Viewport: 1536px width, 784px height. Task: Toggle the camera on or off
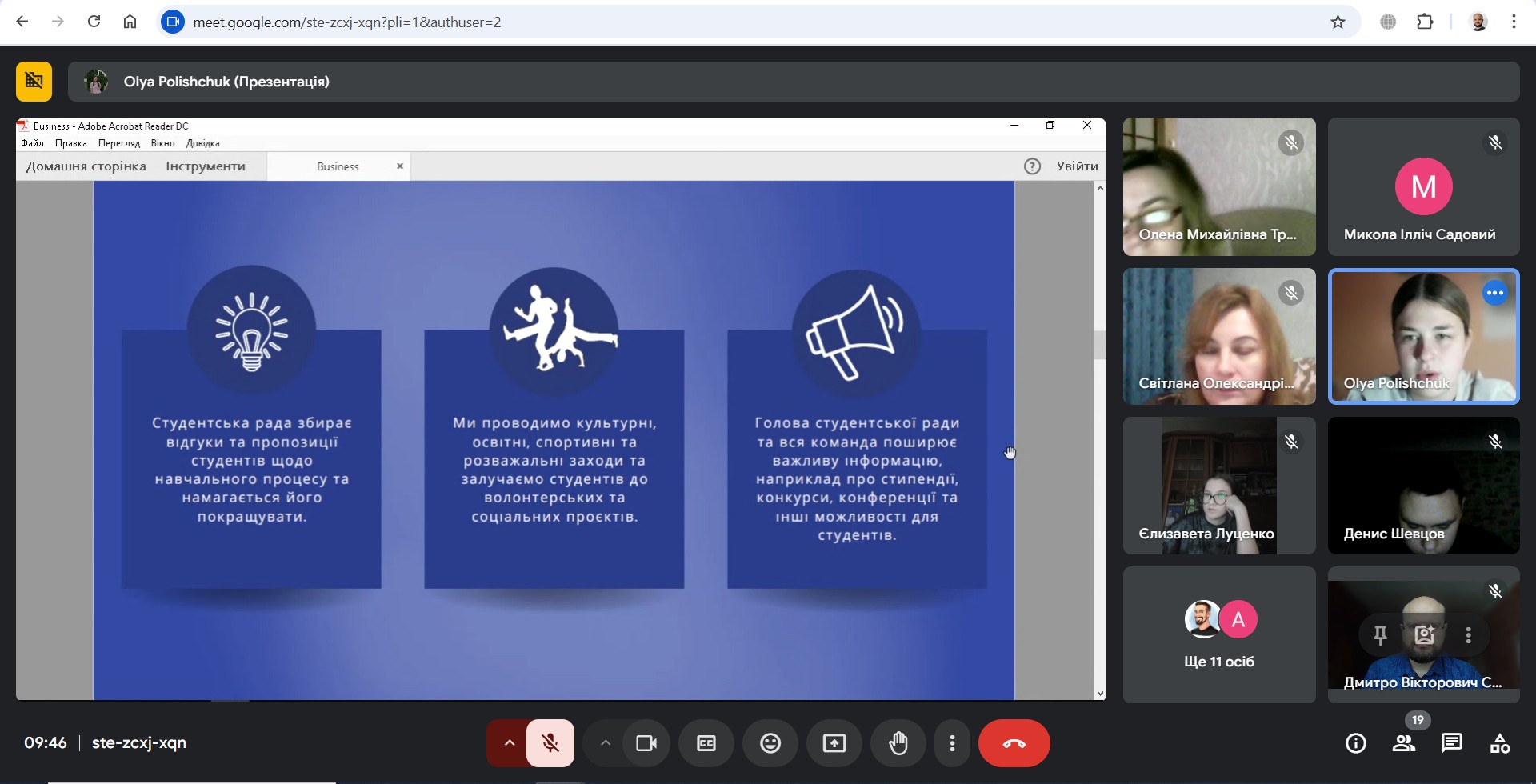[646, 743]
